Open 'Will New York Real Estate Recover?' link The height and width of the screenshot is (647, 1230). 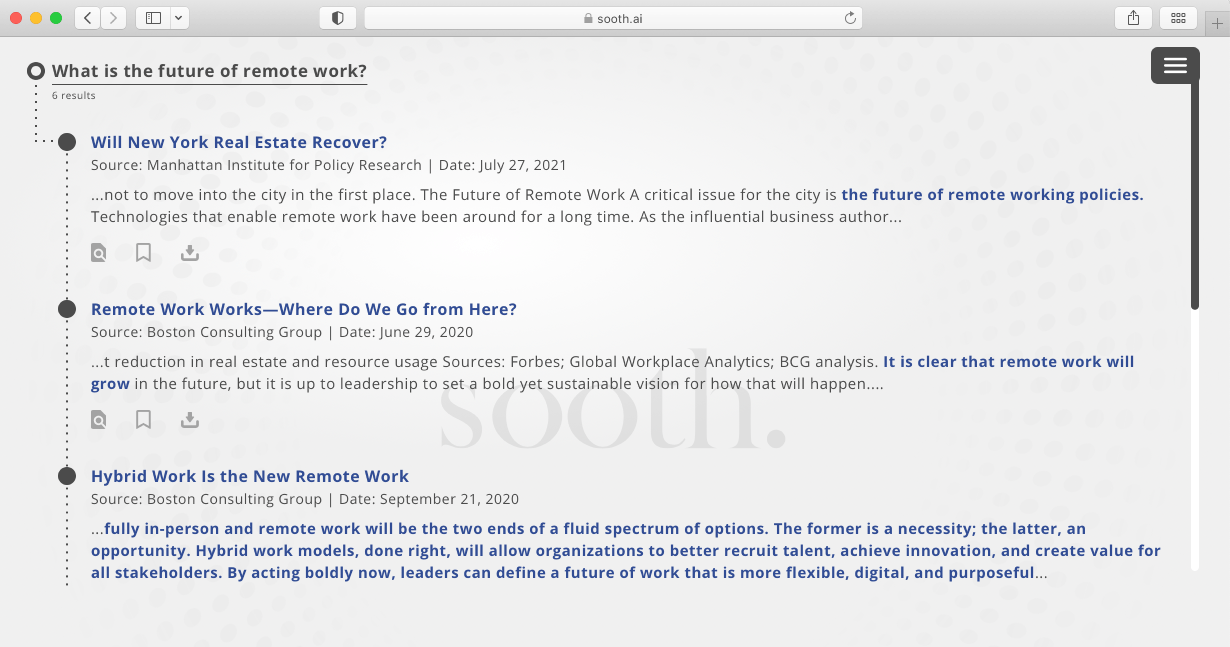(239, 142)
